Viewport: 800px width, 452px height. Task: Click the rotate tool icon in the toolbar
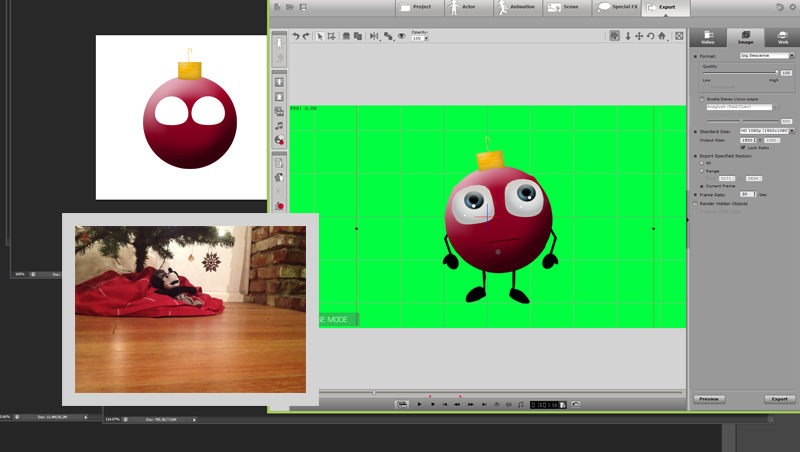[650, 36]
